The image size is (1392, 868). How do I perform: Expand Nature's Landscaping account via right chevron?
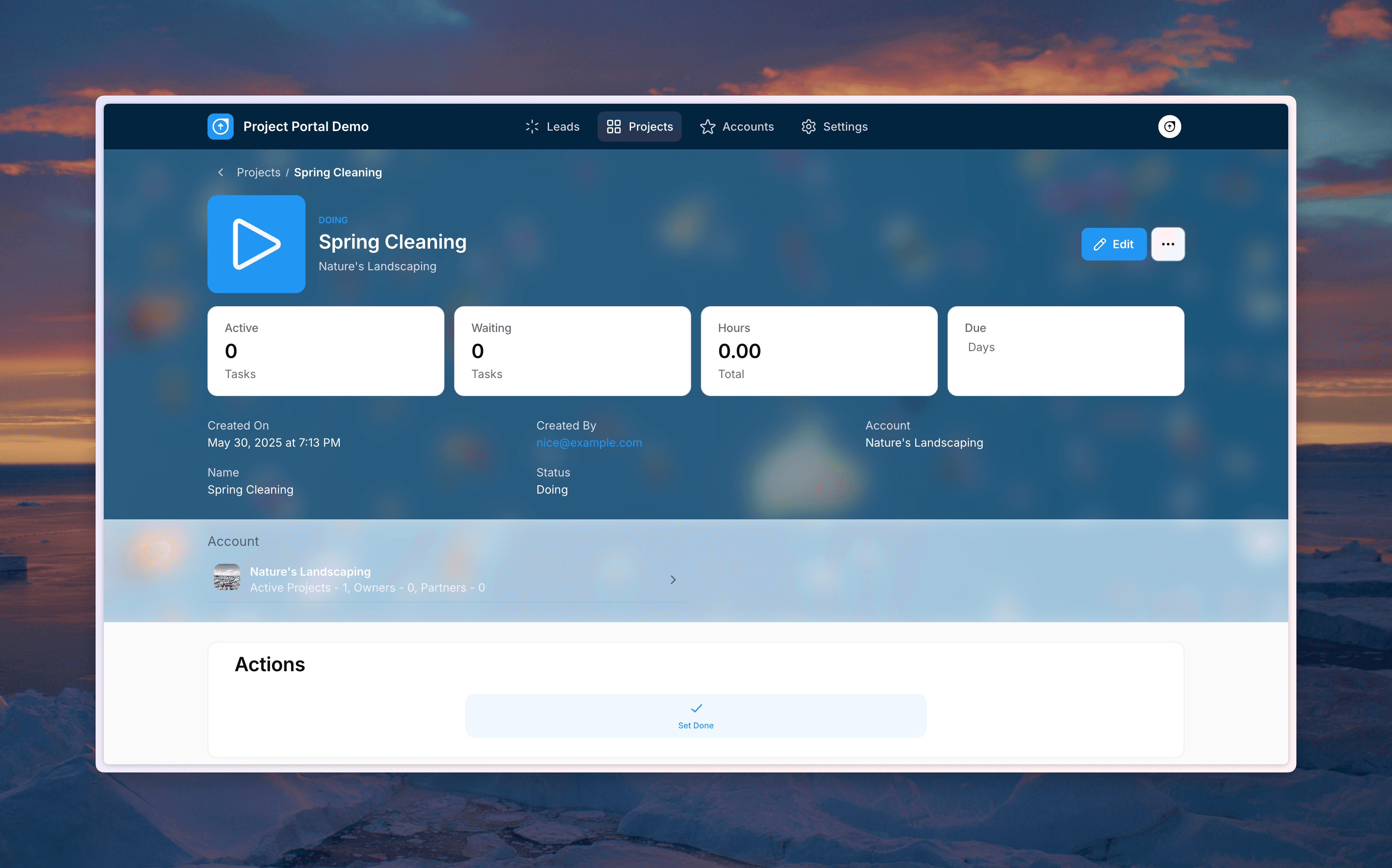673,579
